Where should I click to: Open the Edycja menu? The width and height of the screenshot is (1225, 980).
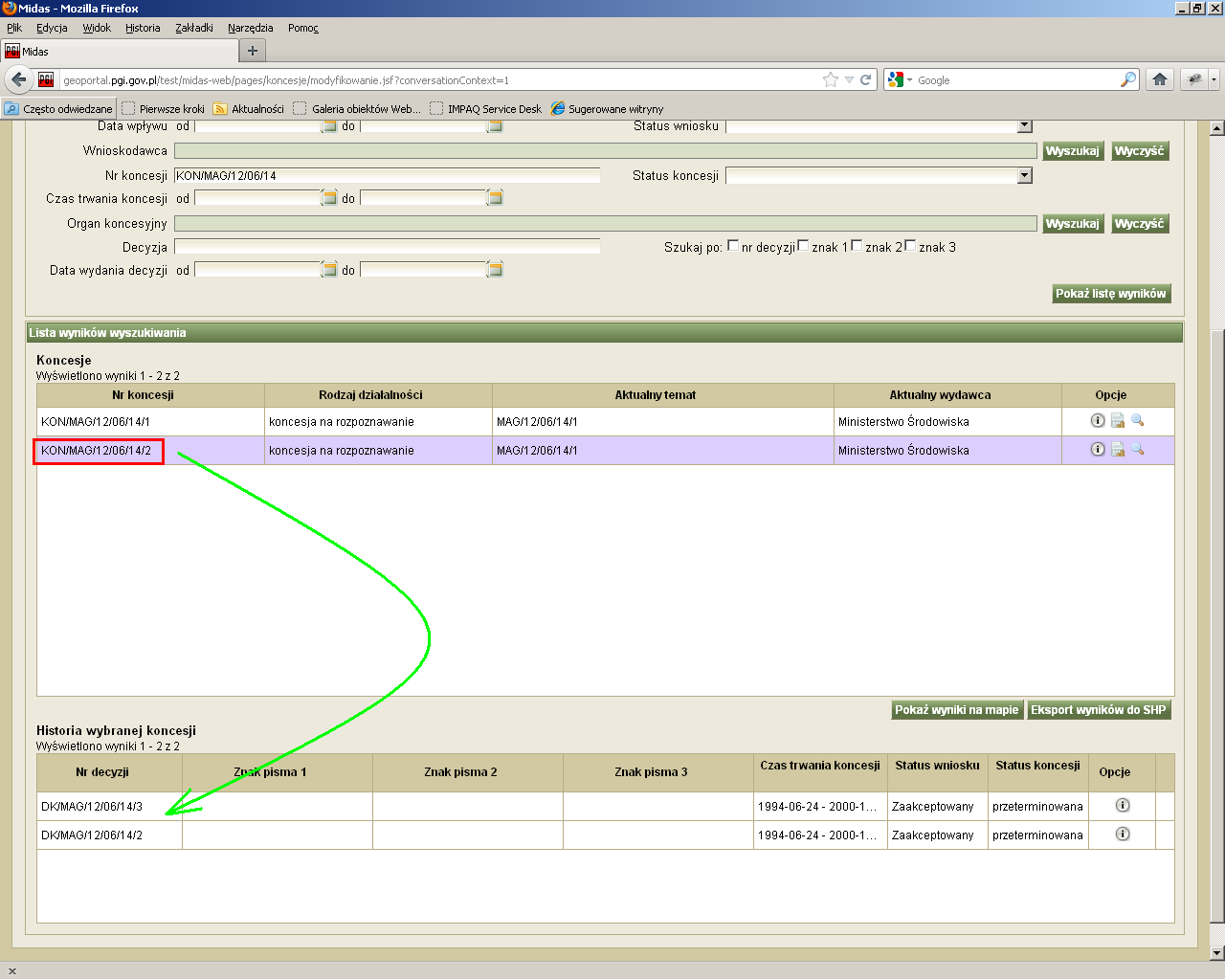pyautogui.click(x=52, y=28)
